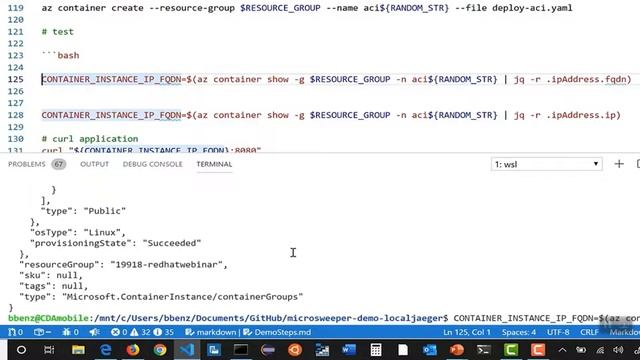Launch Firefox from taskbar
Image resolution: width=640 pixels, height=360 pixels.
(133, 350)
